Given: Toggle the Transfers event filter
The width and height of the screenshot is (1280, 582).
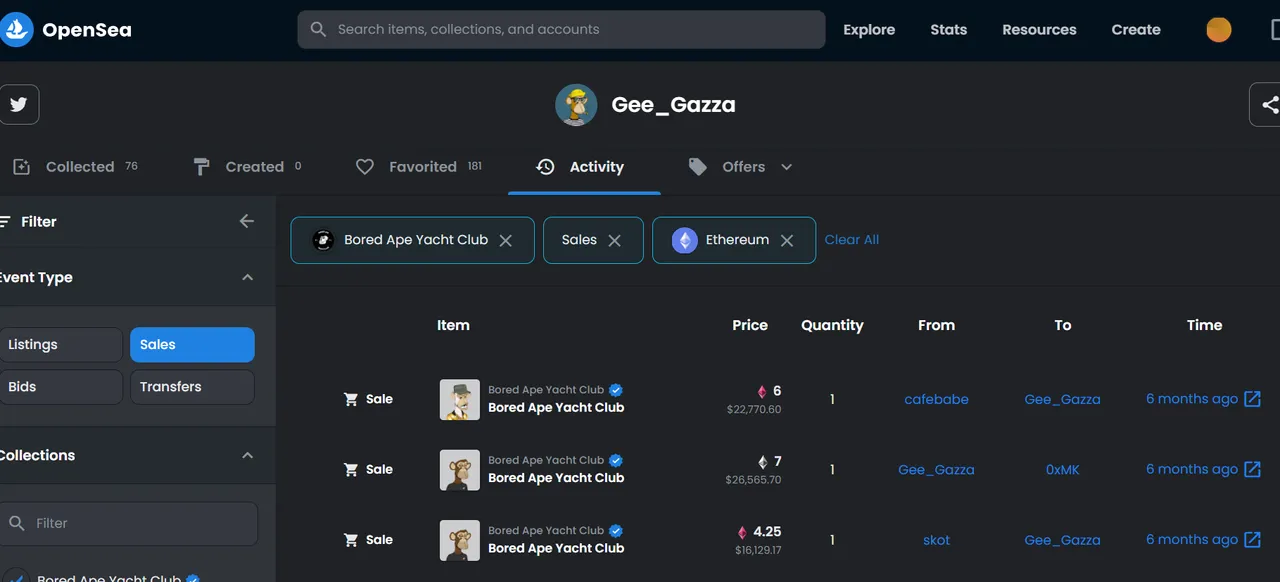Looking at the screenshot, I should [x=192, y=387].
